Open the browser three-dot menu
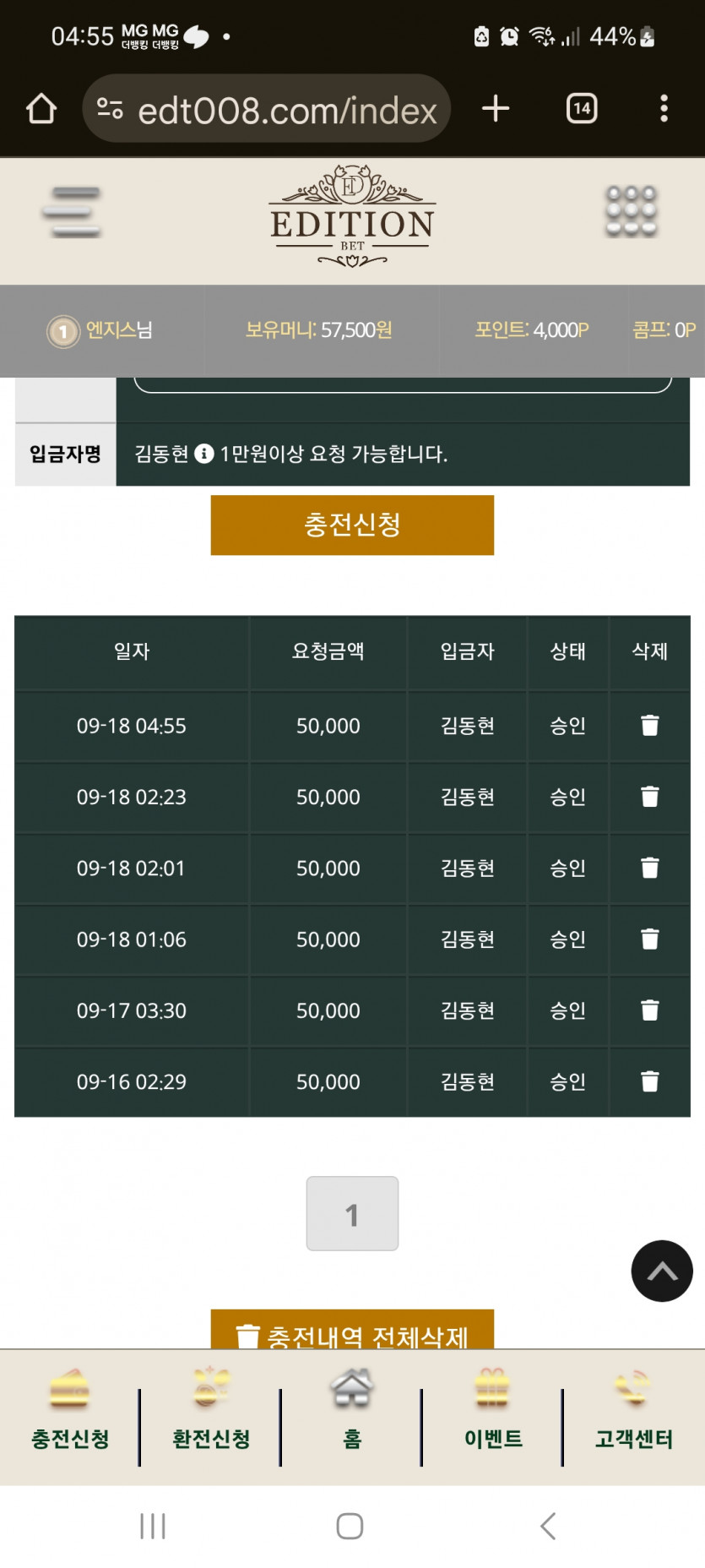The width and height of the screenshot is (705, 1568). pyautogui.click(x=664, y=109)
